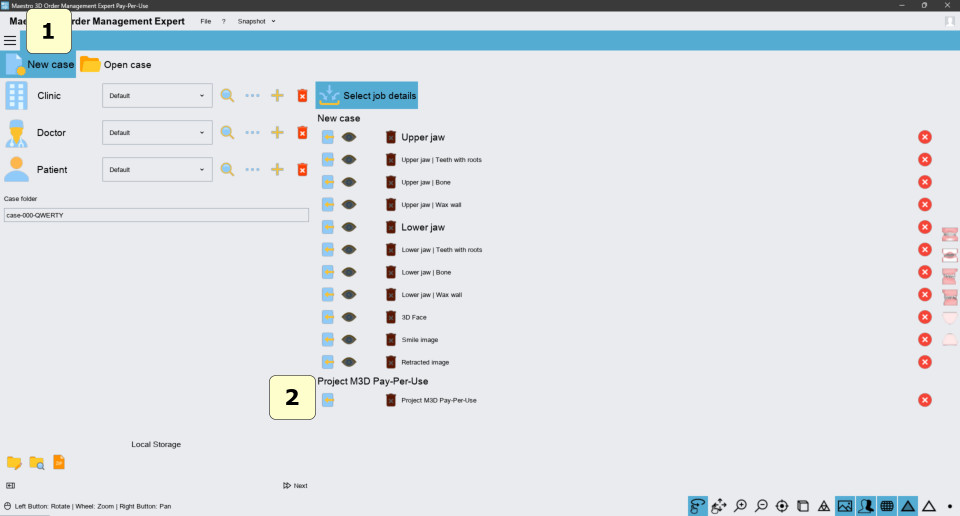Toggle visibility of Lower jaw | Teeth with roots

coord(349,250)
